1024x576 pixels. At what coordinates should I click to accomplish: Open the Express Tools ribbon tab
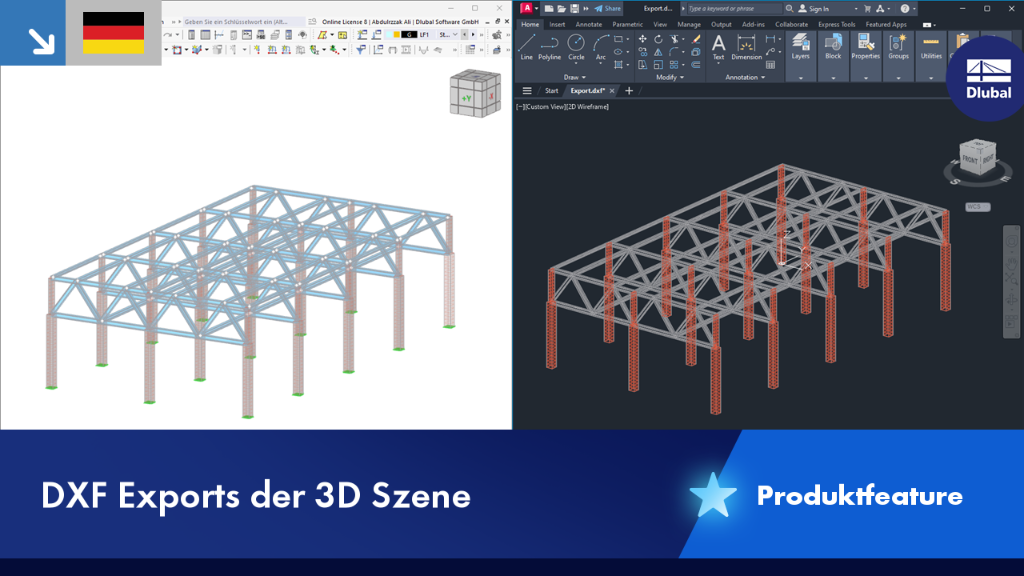pos(837,24)
